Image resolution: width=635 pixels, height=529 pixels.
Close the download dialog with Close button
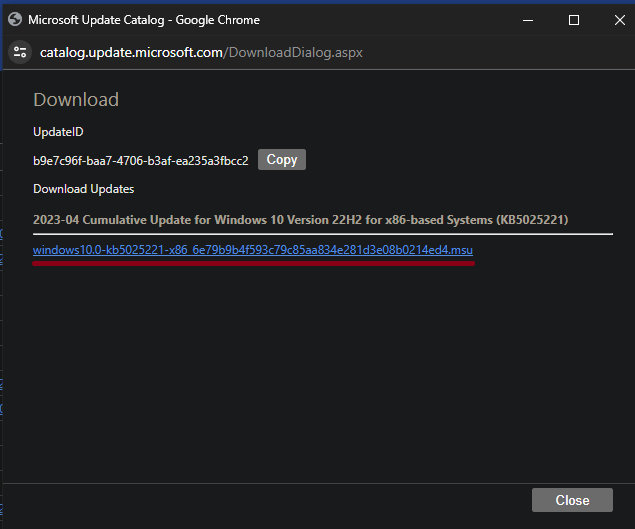(x=572, y=500)
